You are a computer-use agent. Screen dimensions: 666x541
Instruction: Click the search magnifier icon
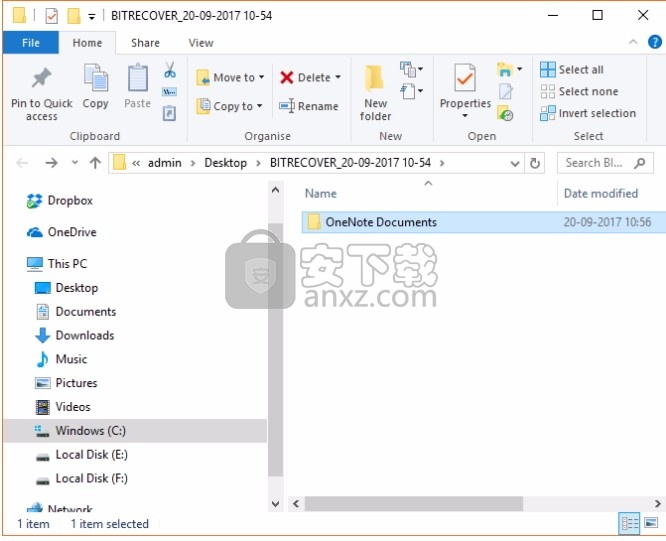click(640, 163)
